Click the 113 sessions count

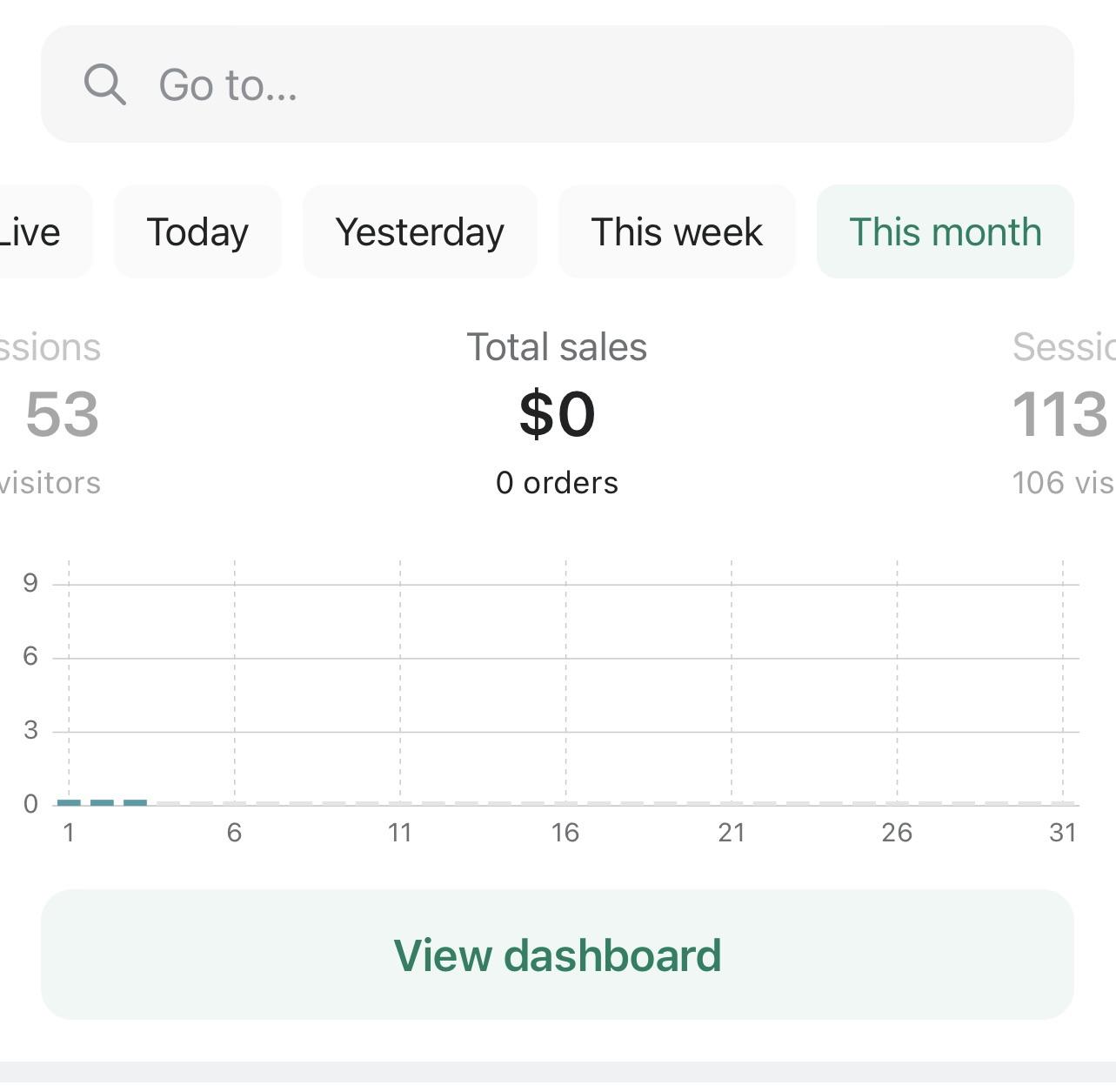click(x=1063, y=413)
